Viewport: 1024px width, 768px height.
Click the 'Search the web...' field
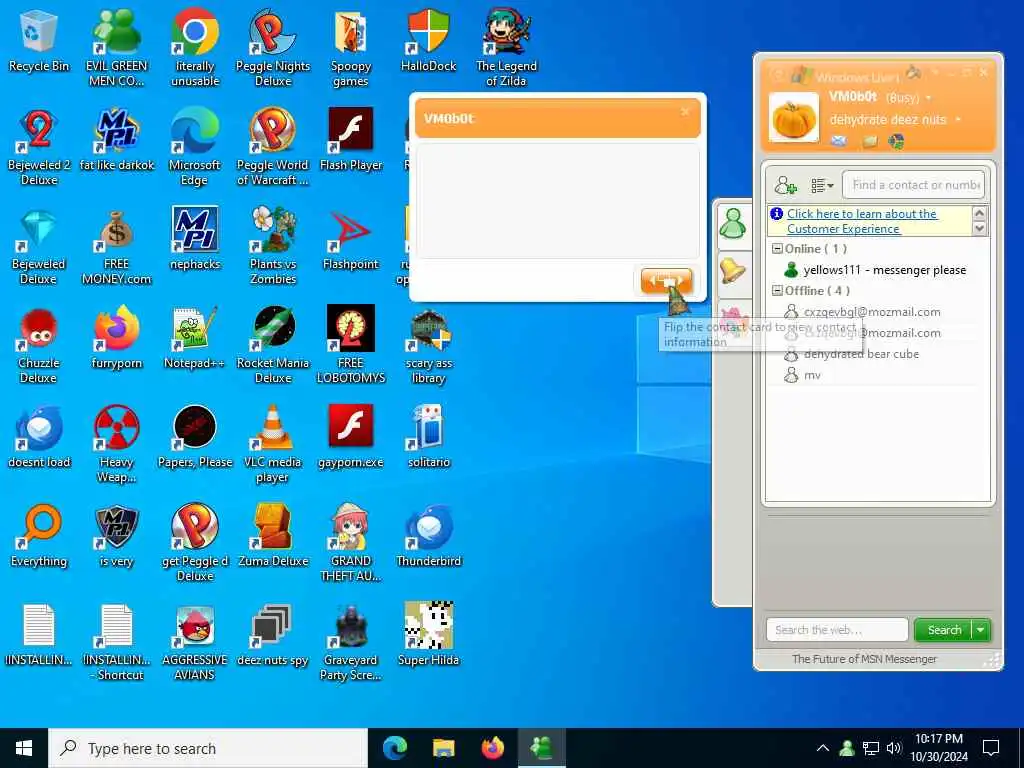click(837, 630)
